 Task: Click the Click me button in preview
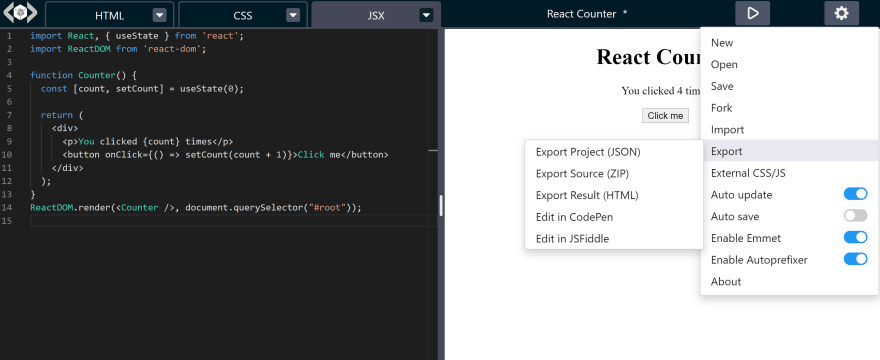coord(665,116)
